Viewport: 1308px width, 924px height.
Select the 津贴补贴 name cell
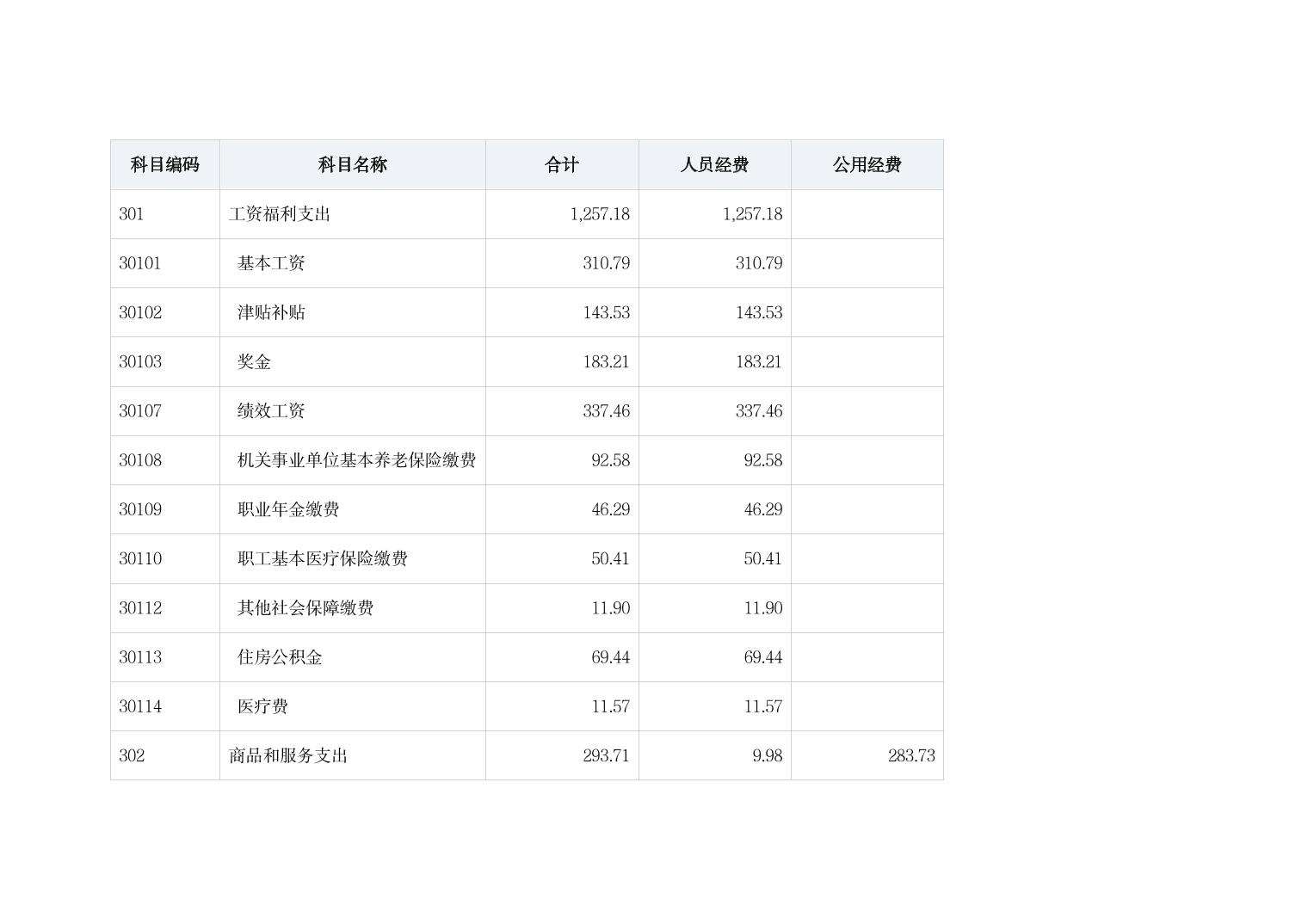tap(271, 312)
